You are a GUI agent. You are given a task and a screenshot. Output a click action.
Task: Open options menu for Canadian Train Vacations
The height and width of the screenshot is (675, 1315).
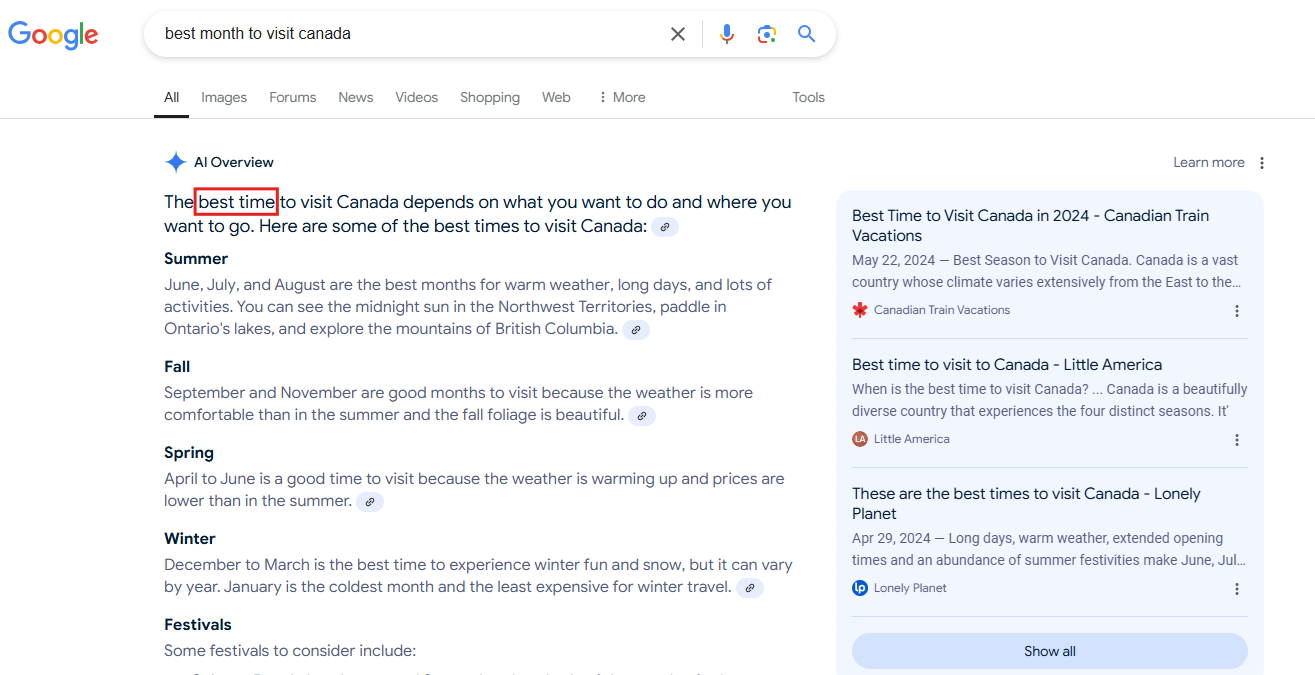(x=1237, y=311)
